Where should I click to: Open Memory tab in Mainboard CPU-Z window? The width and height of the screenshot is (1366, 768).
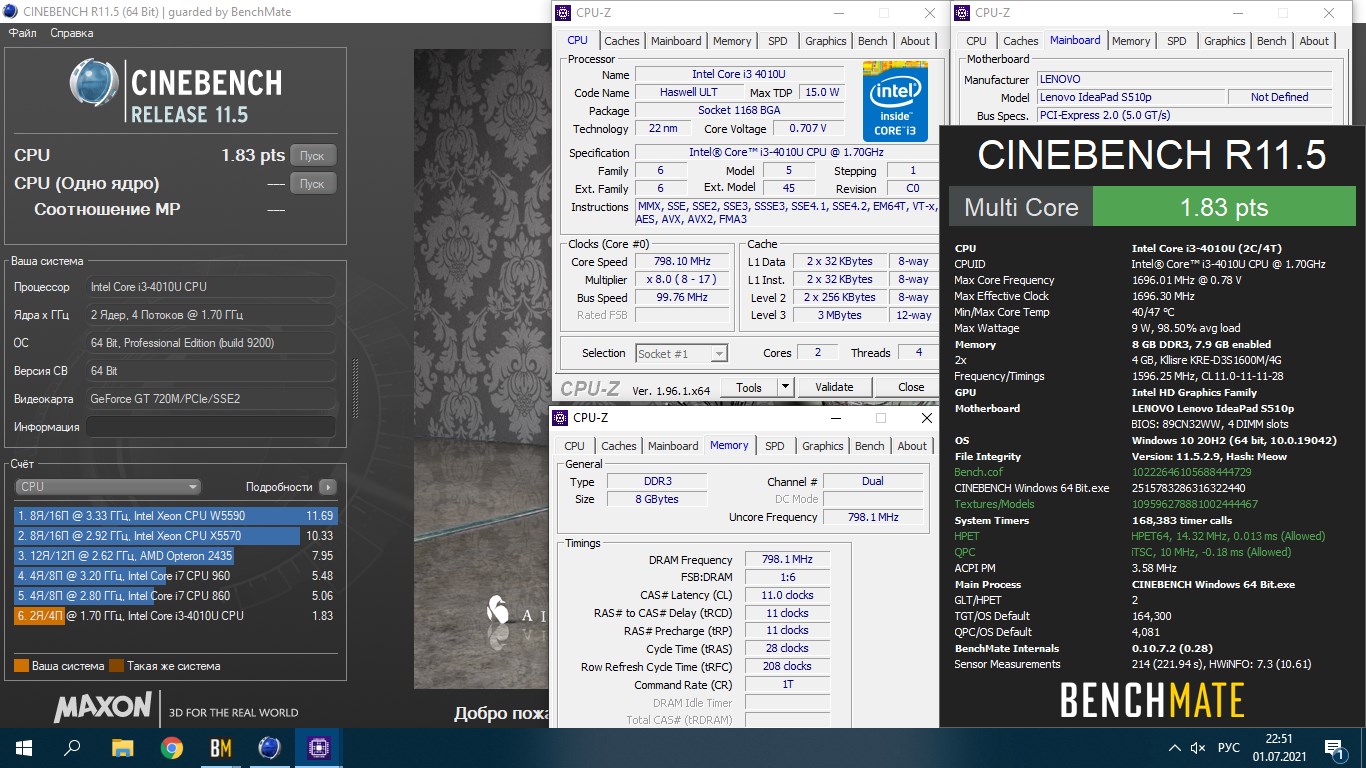(1131, 41)
